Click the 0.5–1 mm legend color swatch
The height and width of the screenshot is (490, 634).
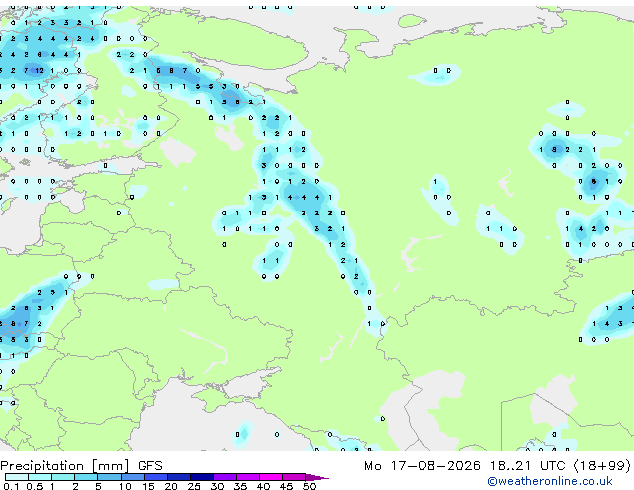pyautogui.click(x=40, y=477)
